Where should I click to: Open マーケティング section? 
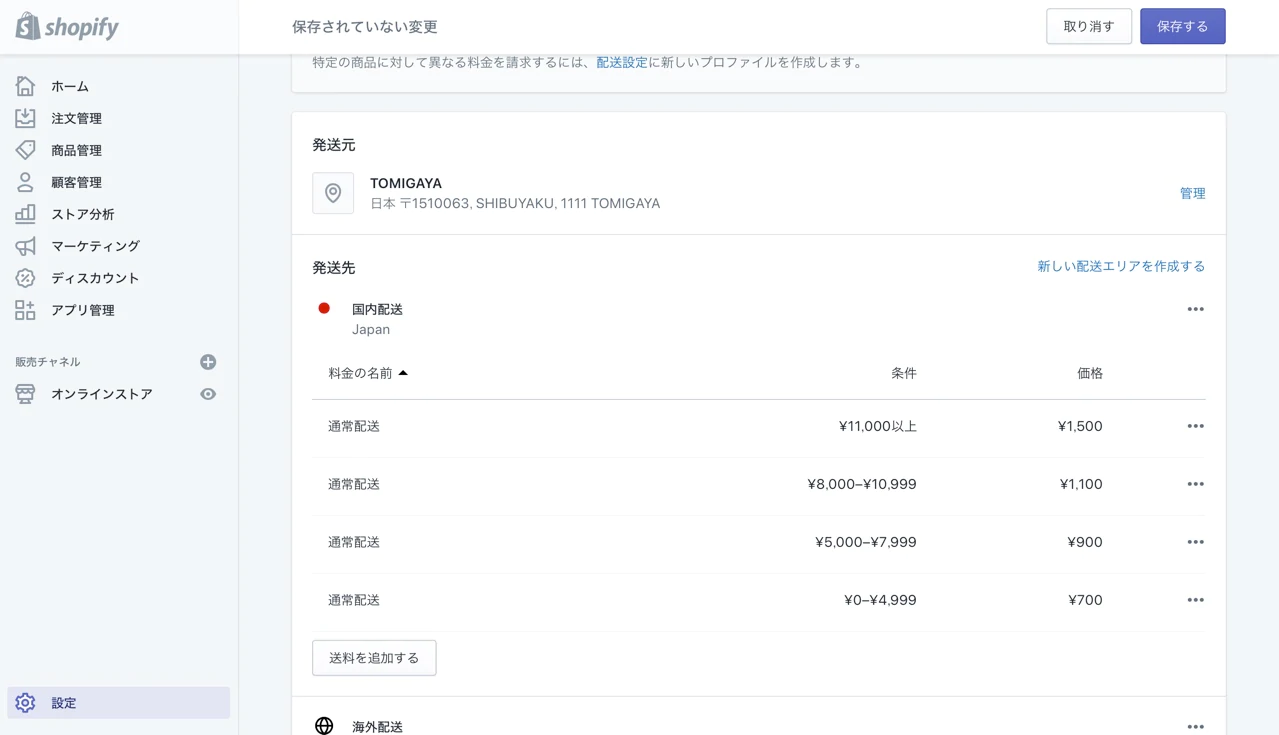click(95, 246)
